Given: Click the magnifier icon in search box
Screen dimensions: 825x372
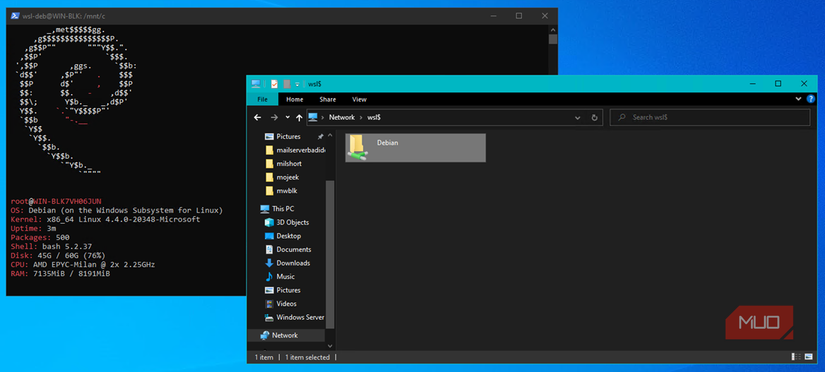Looking at the screenshot, I should [x=621, y=117].
